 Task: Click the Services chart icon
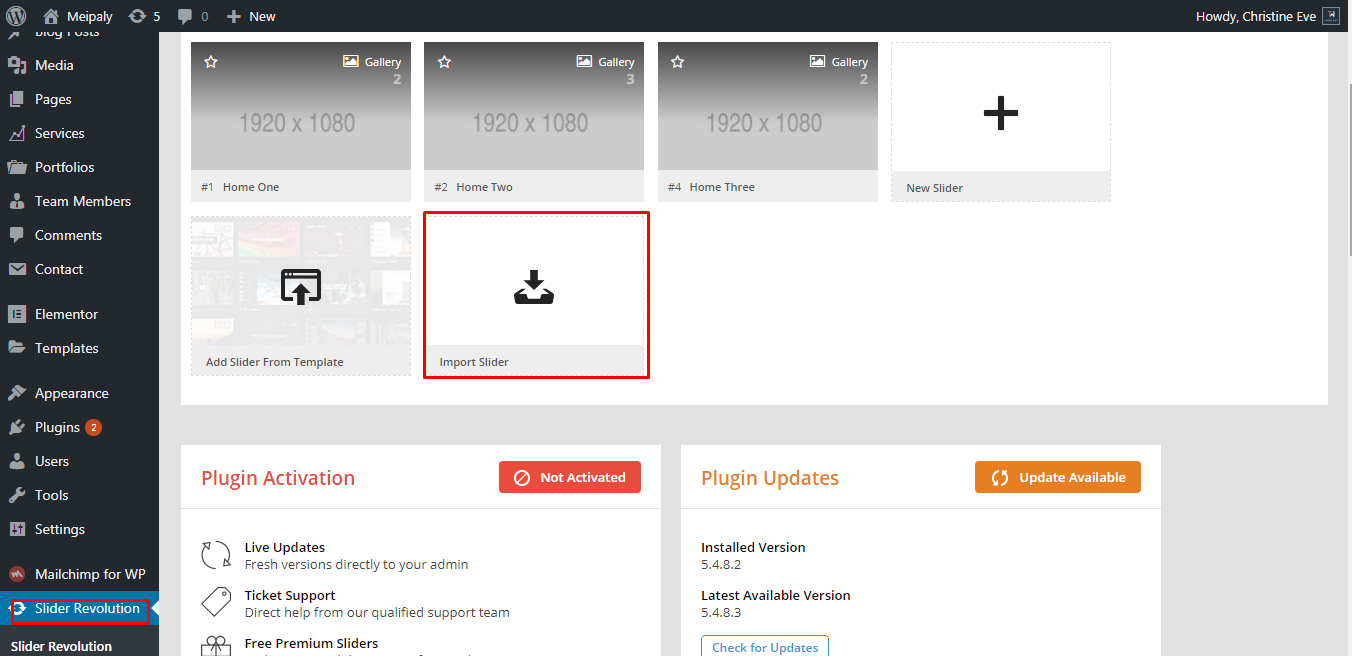click(x=17, y=133)
